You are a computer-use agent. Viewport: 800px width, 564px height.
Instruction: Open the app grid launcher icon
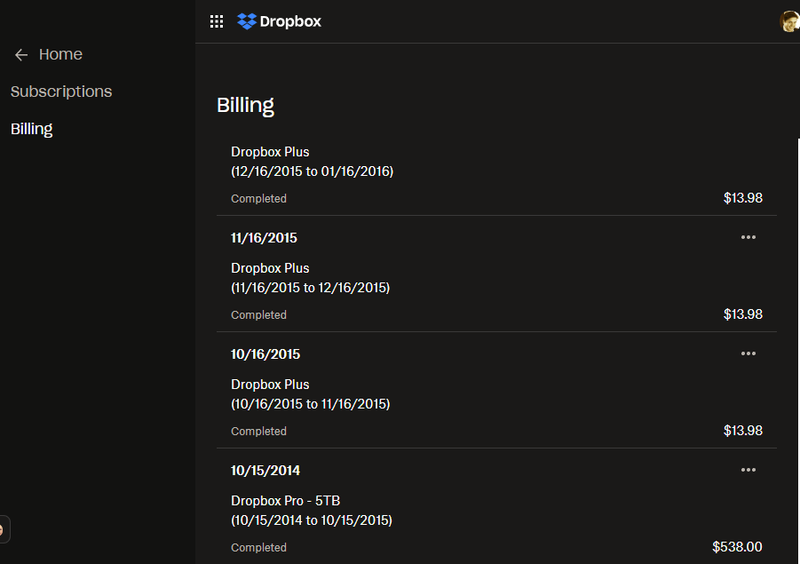pyautogui.click(x=216, y=21)
